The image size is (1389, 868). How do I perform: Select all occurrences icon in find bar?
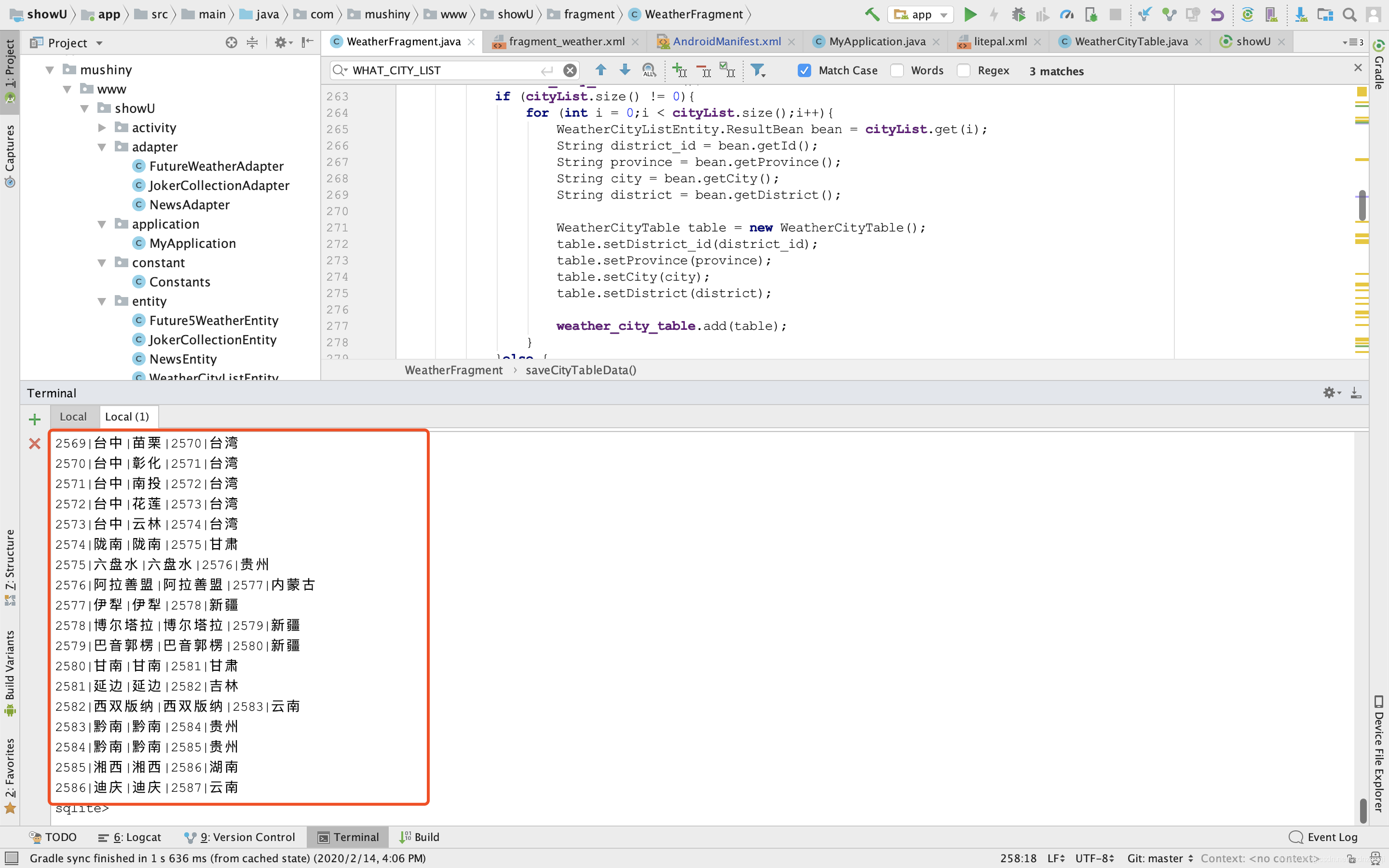[x=727, y=70]
